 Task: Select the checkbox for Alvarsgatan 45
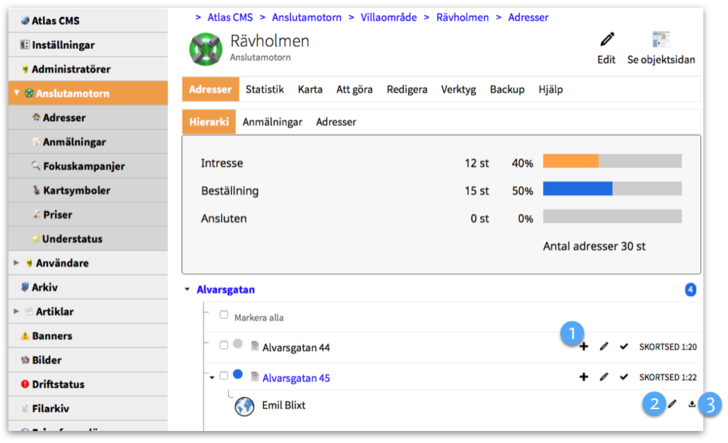point(224,377)
